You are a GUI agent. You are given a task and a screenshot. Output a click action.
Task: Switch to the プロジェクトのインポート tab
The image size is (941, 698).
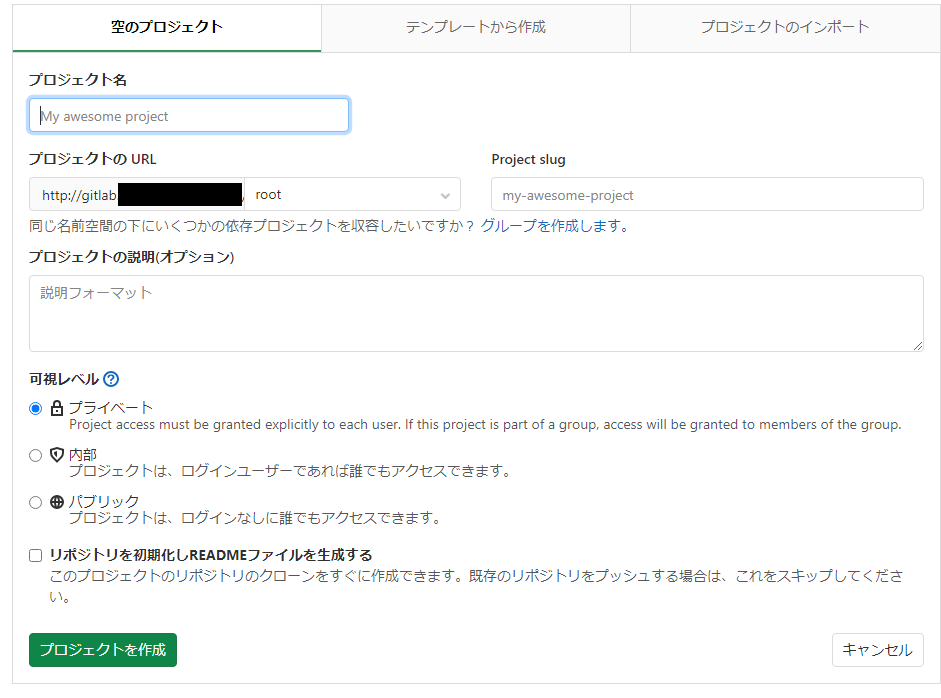[x=784, y=28]
